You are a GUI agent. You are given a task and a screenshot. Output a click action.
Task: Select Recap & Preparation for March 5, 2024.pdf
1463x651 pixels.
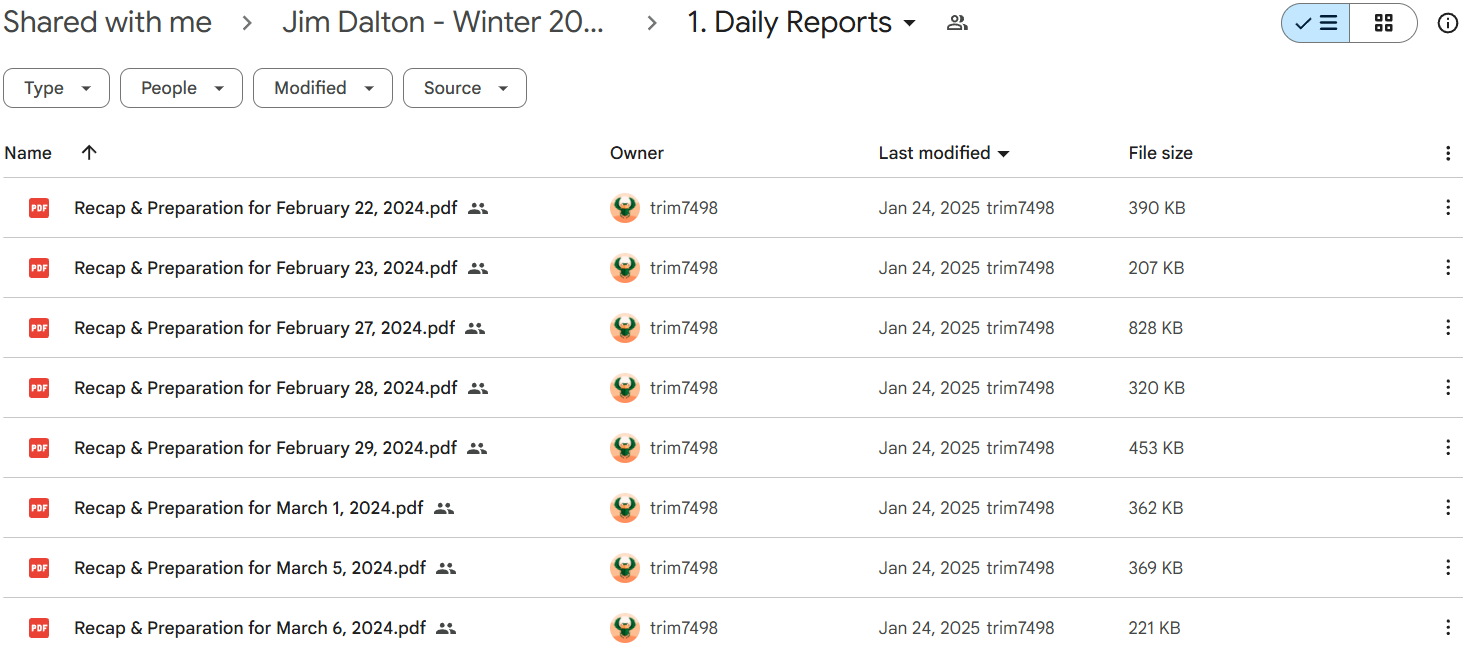pyautogui.click(x=250, y=568)
